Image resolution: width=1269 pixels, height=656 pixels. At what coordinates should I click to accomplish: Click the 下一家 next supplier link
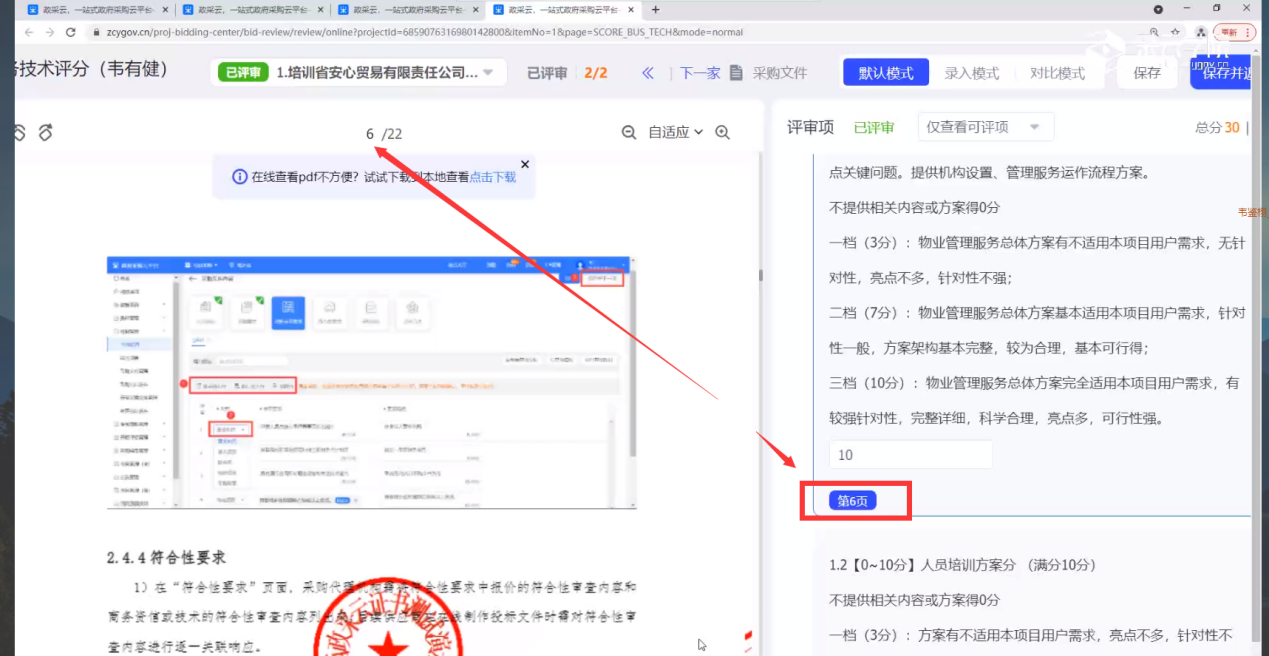[700, 73]
